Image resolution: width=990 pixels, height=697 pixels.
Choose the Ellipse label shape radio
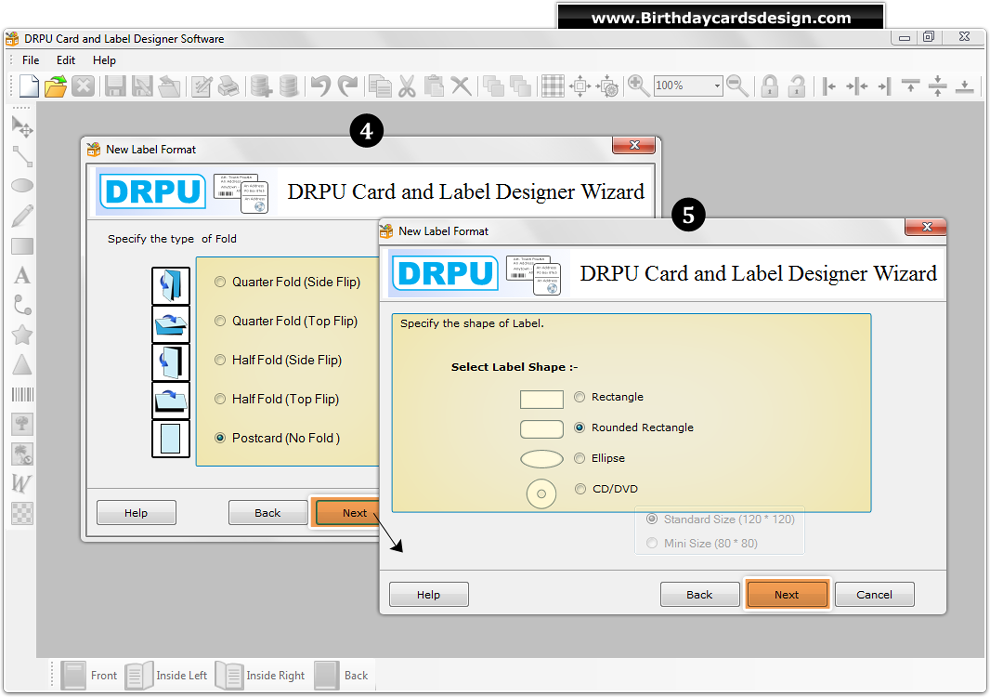[x=580, y=458]
